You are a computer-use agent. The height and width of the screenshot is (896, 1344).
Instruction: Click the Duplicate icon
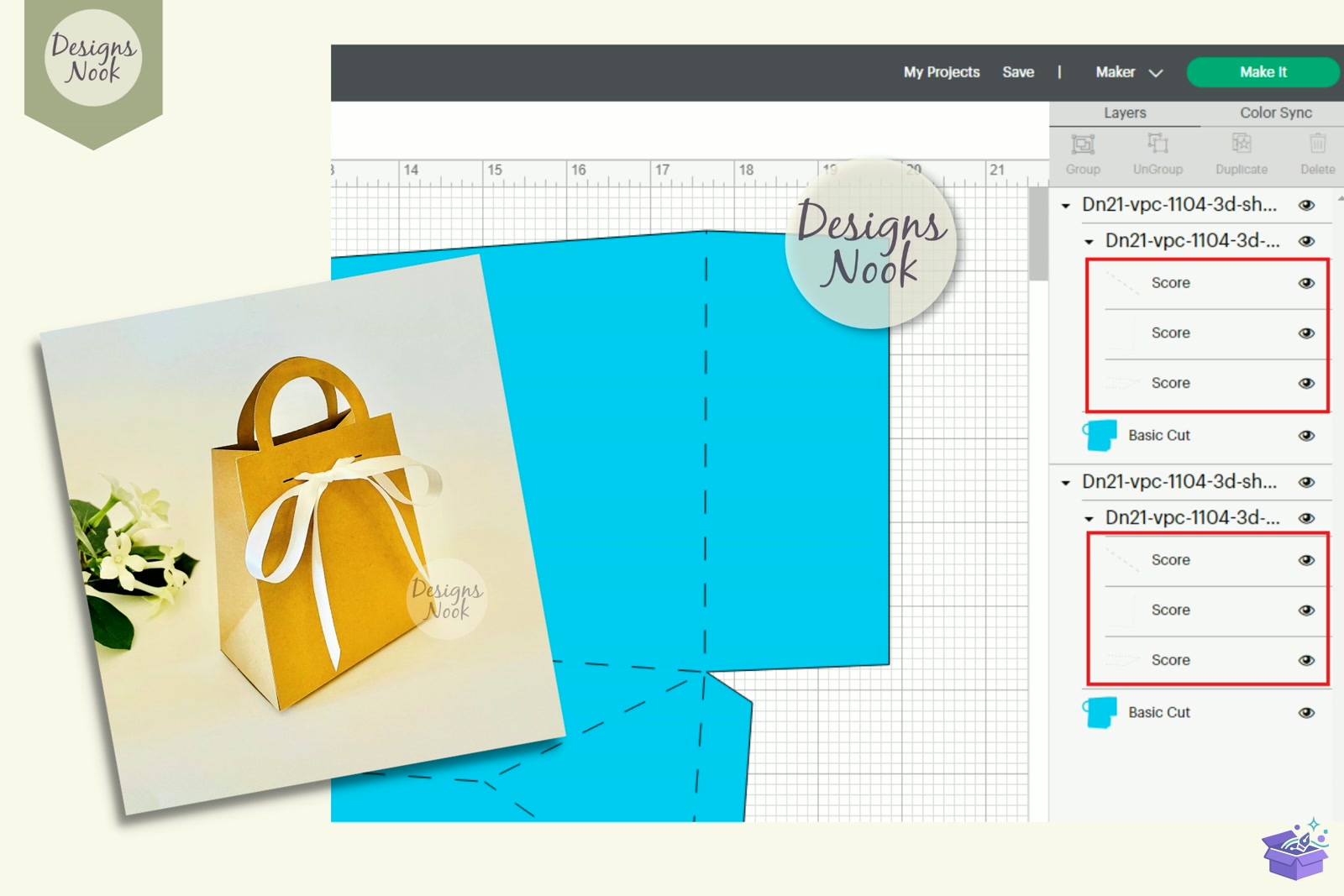coord(1242,144)
